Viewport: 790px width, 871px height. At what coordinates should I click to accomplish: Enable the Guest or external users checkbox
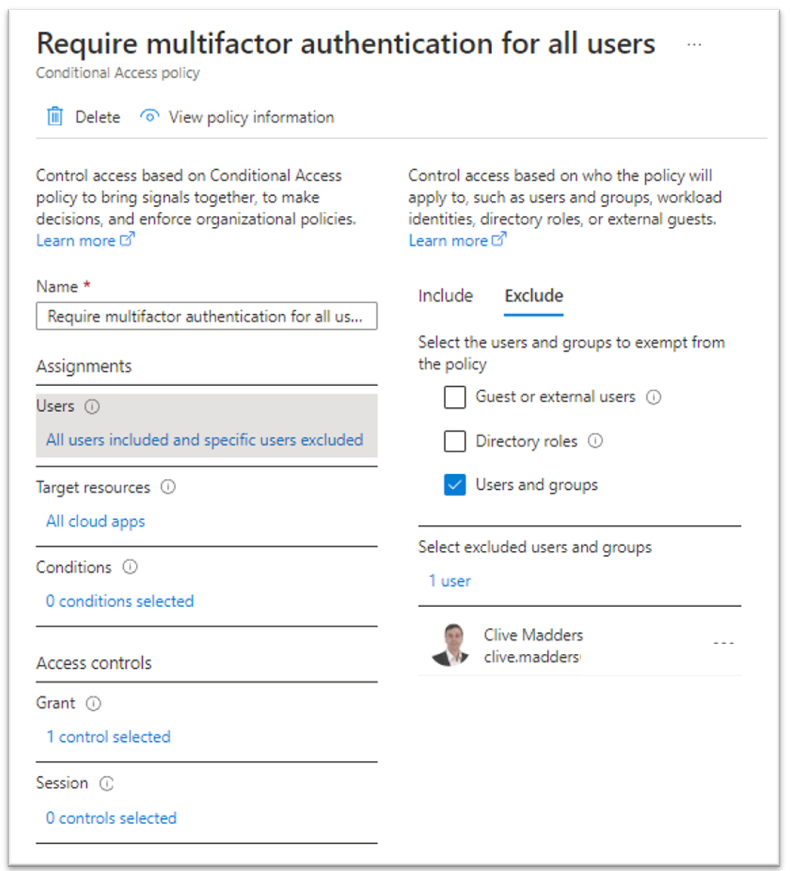pyautogui.click(x=455, y=397)
